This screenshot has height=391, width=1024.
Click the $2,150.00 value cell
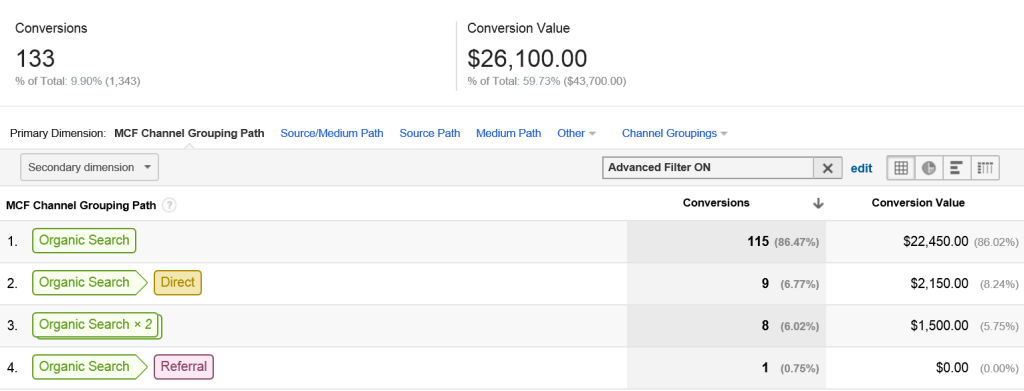[940, 284]
